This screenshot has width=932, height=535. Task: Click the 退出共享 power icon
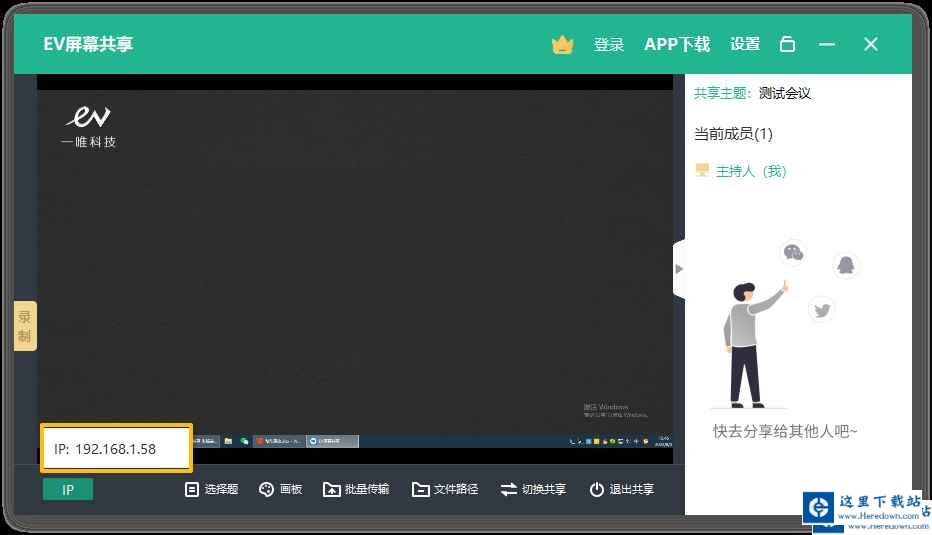597,489
